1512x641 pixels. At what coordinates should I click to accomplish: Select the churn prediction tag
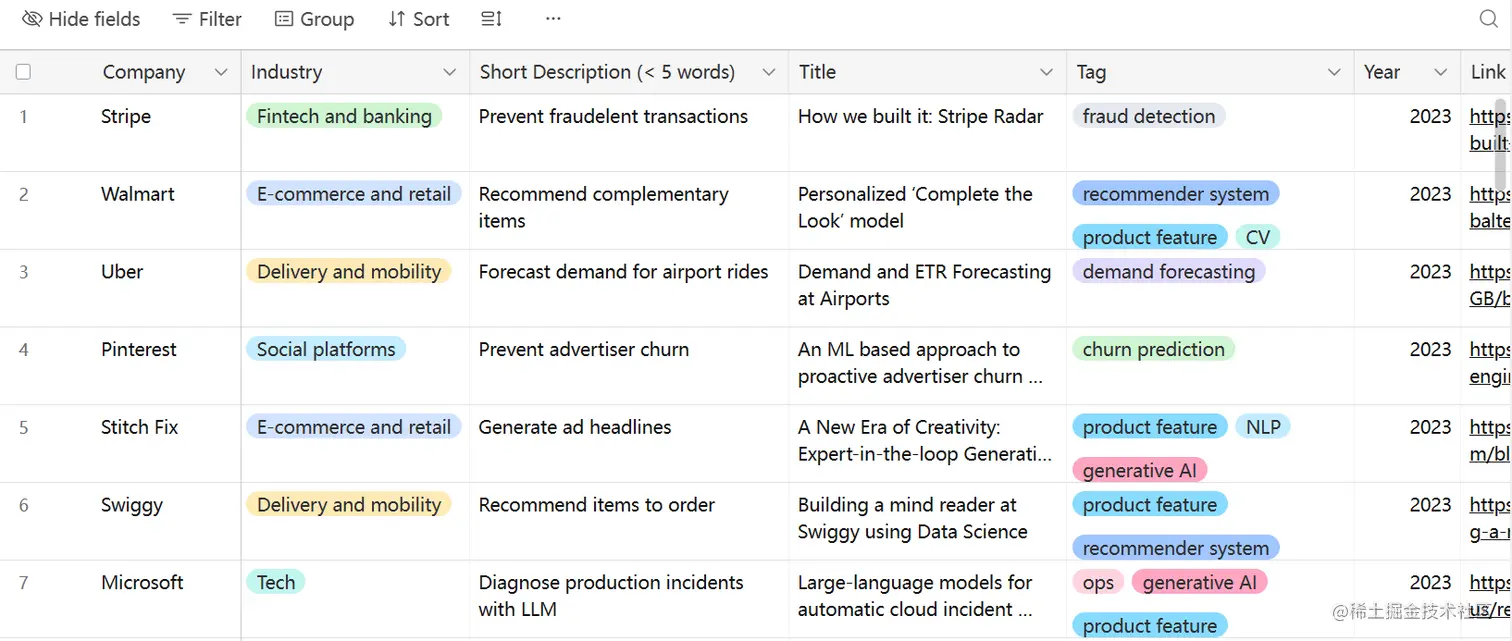(1154, 349)
